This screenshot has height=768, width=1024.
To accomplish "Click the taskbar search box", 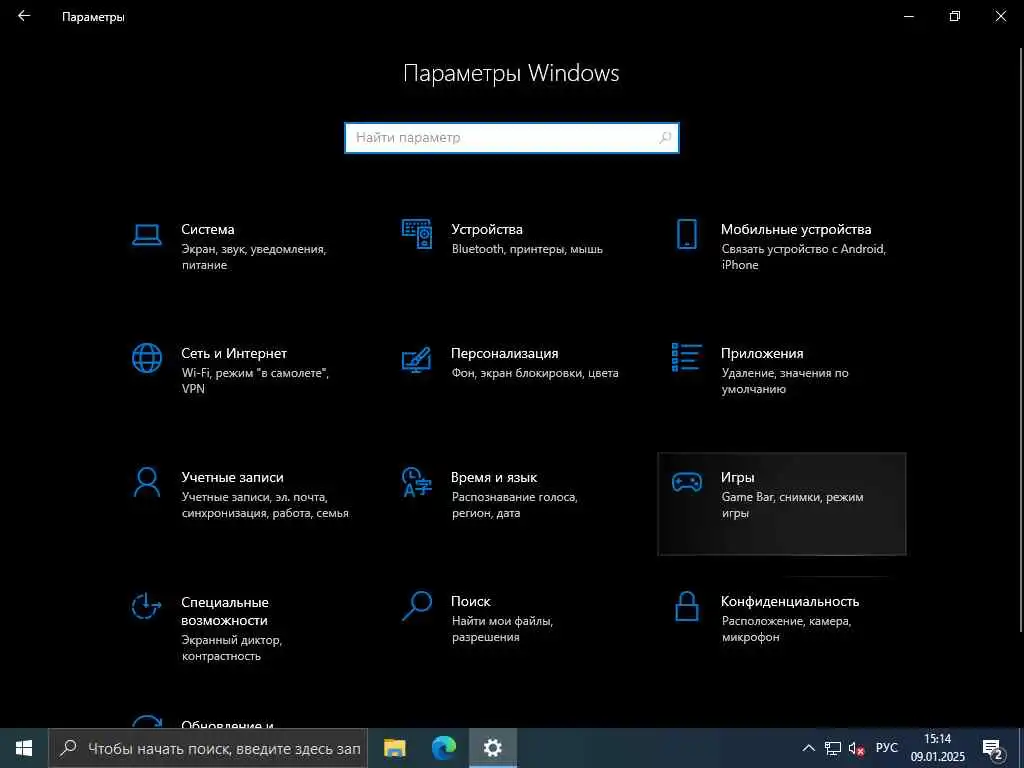I will (208, 748).
